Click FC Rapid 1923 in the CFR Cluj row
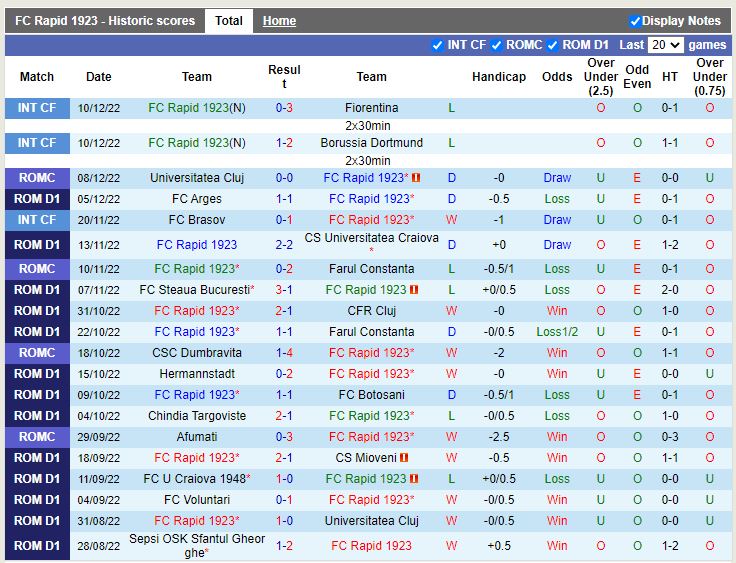The width and height of the screenshot is (736, 563). pyautogui.click(x=197, y=311)
